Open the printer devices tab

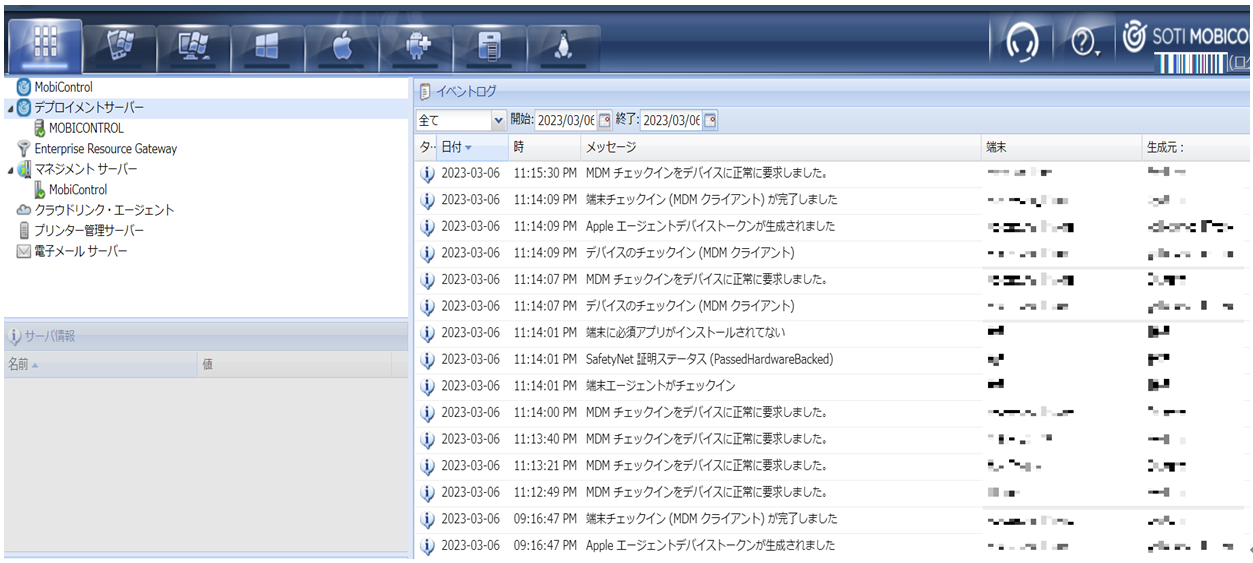[489, 46]
